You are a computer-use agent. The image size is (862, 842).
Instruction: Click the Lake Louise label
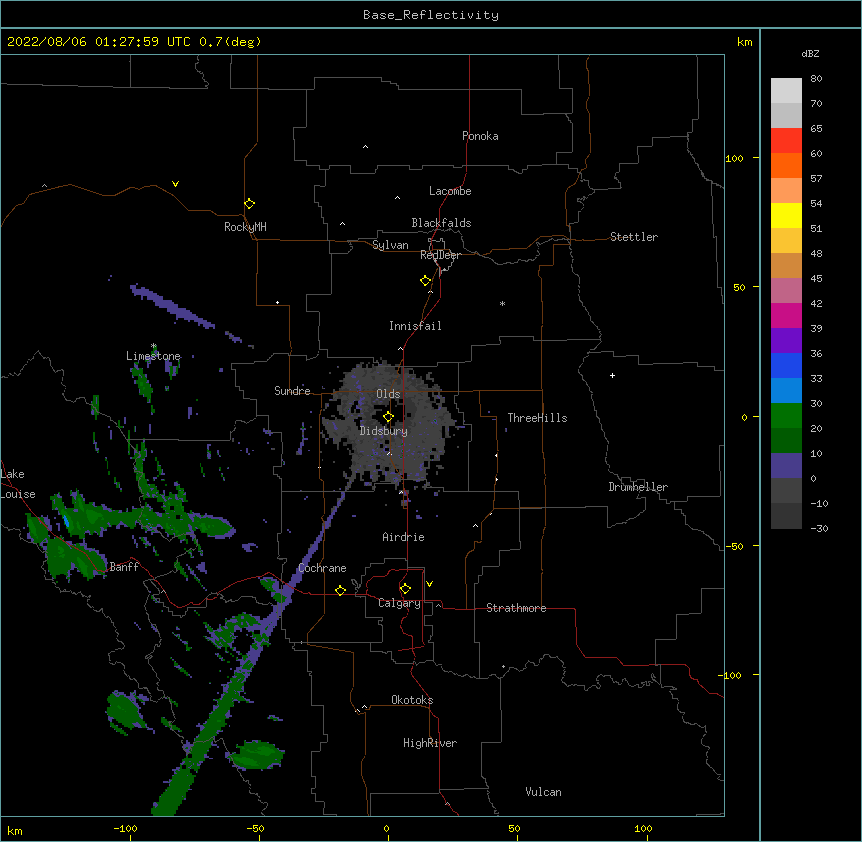click(x=18, y=484)
